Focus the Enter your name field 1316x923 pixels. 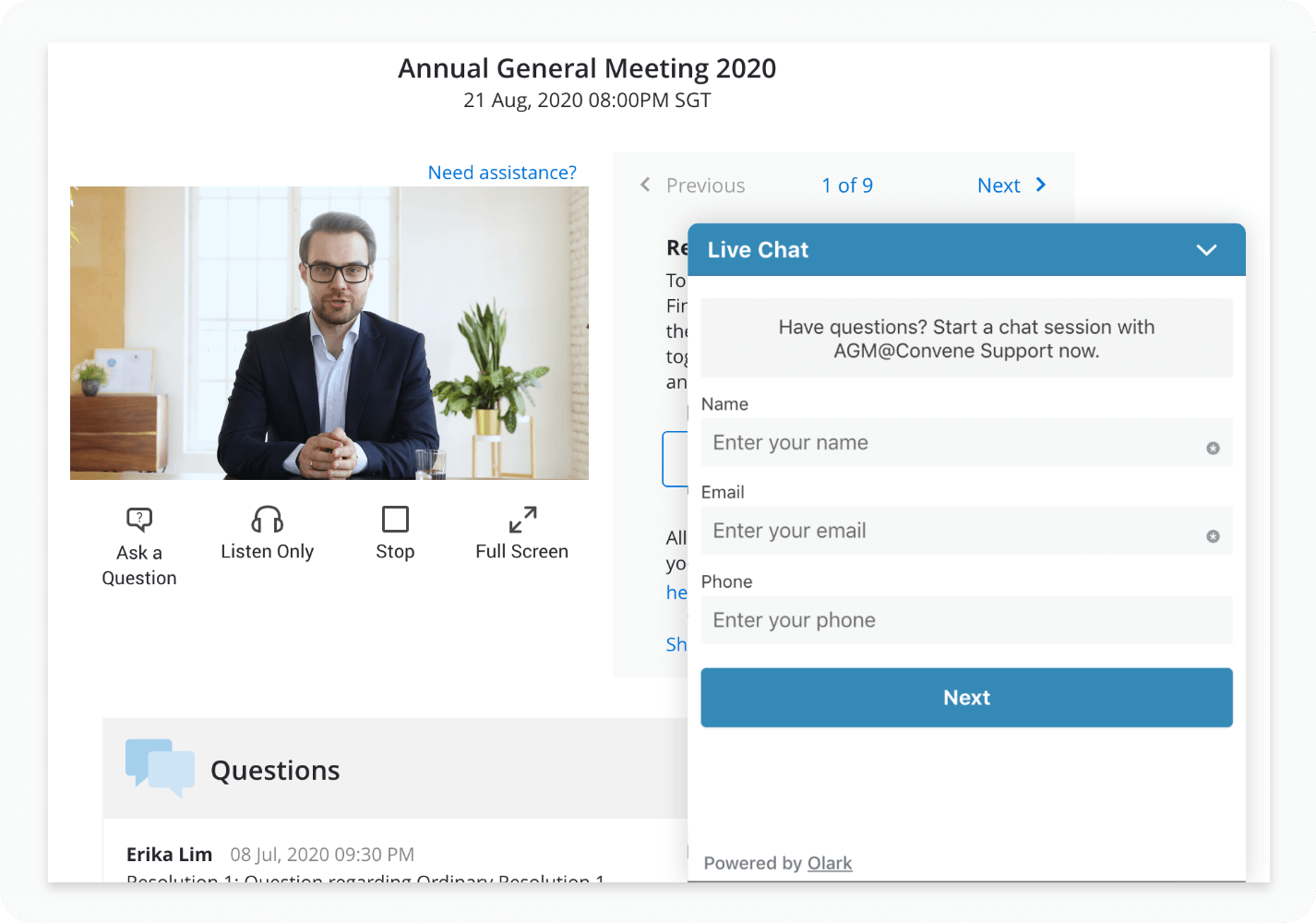point(951,443)
